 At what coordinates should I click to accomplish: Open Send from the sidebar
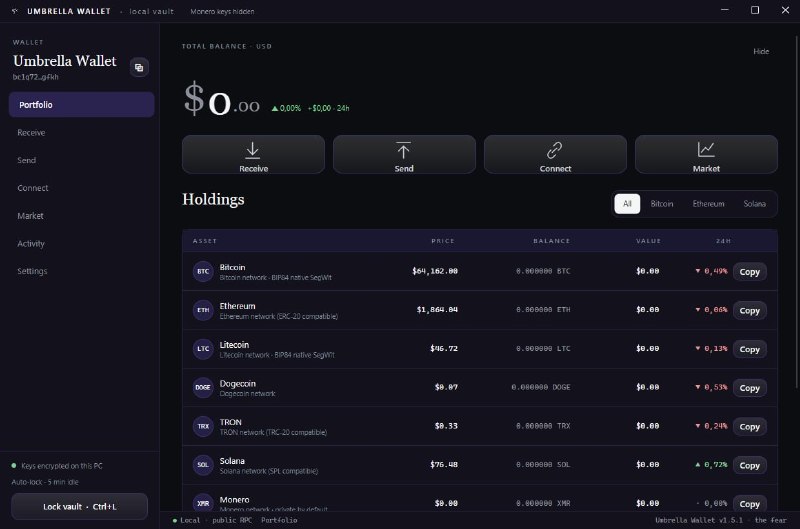[27, 160]
